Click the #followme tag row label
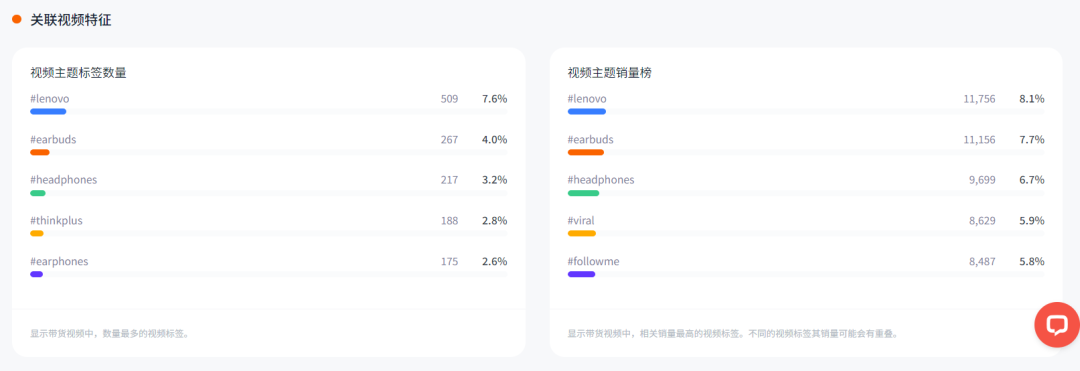 [593, 262]
